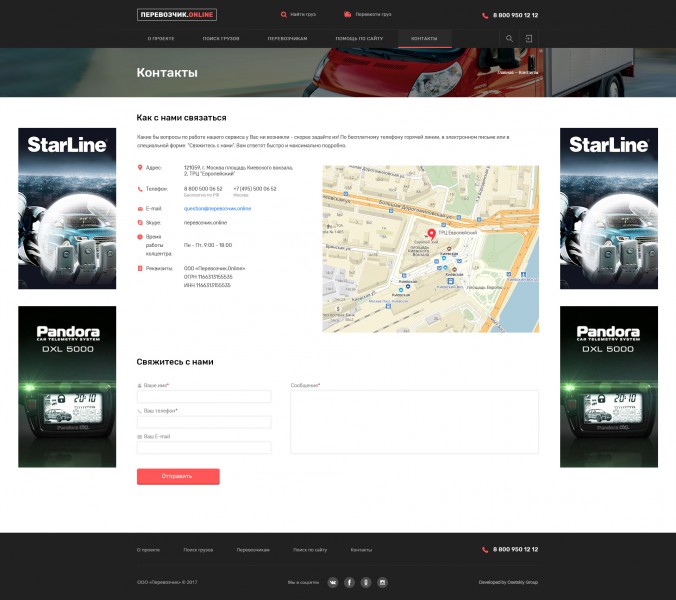Click the Свяжитесь с нами heading
The image size is (676, 600).
tap(175, 362)
